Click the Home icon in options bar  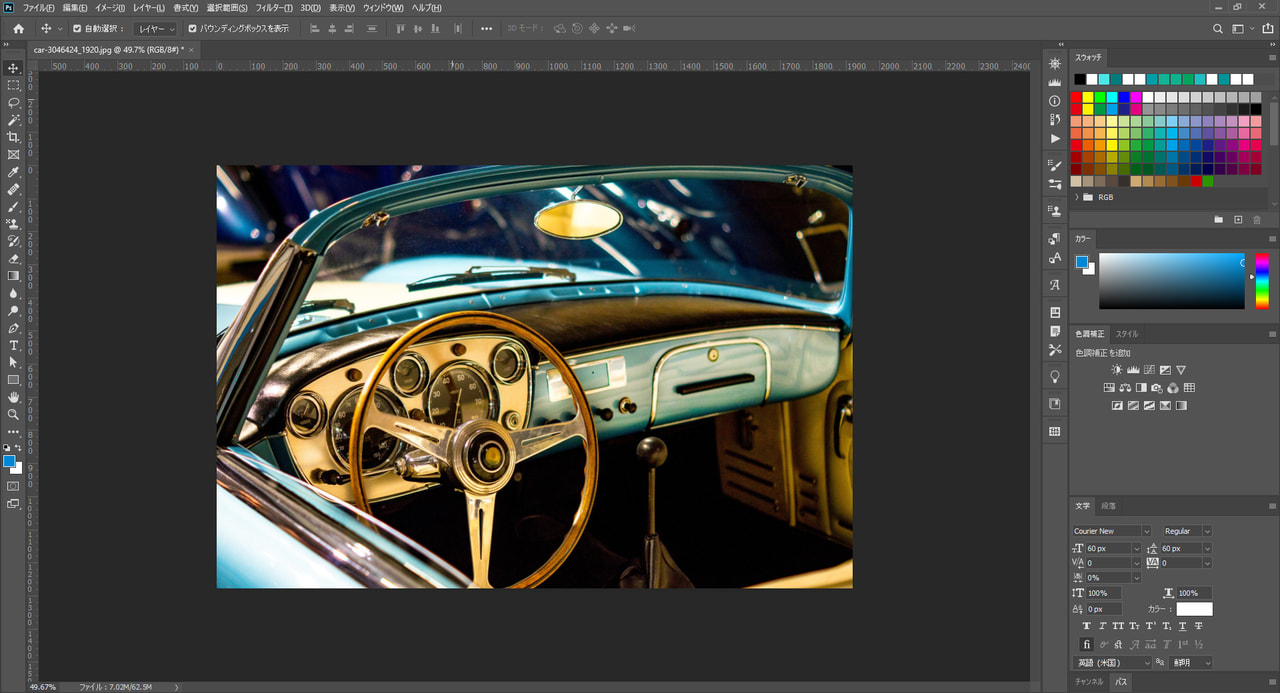18,29
